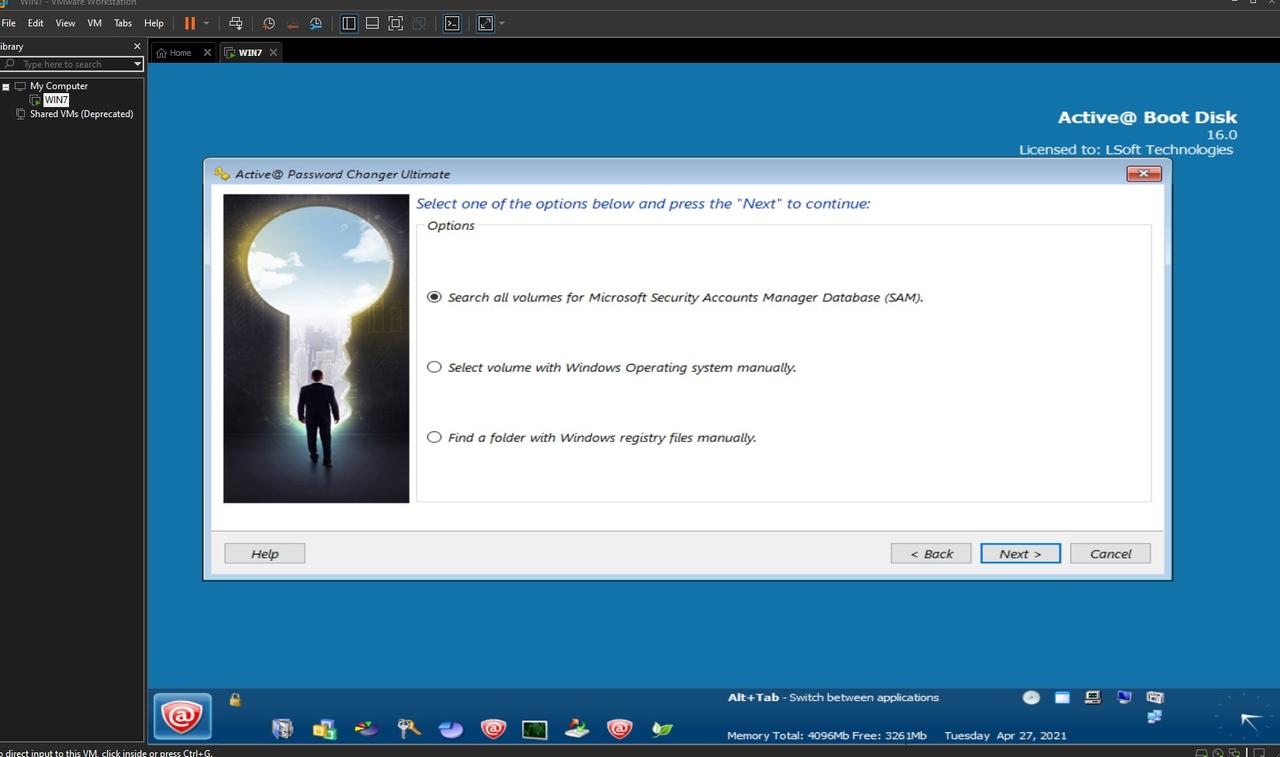Open dropdown arrow beside stretch icon
This screenshot has height=757, width=1280.
click(502, 23)
